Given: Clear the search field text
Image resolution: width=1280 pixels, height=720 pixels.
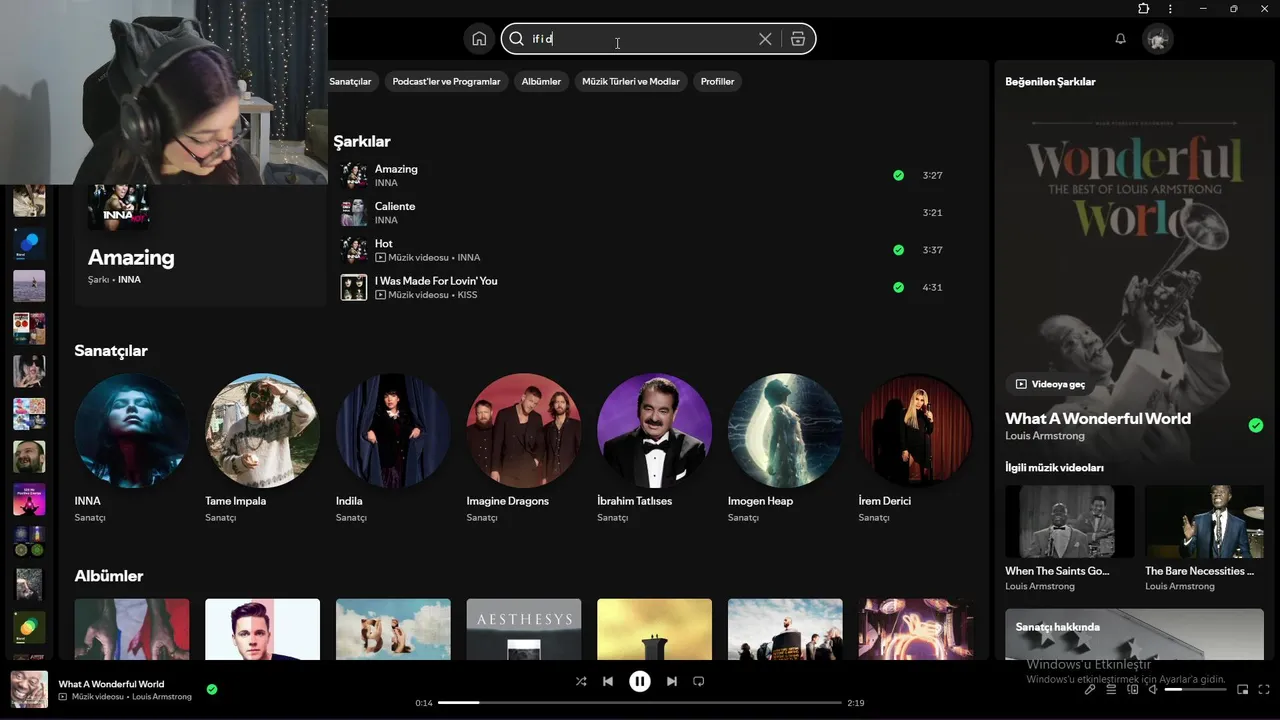Looking at the screenshot, I should tap(765, 39).
